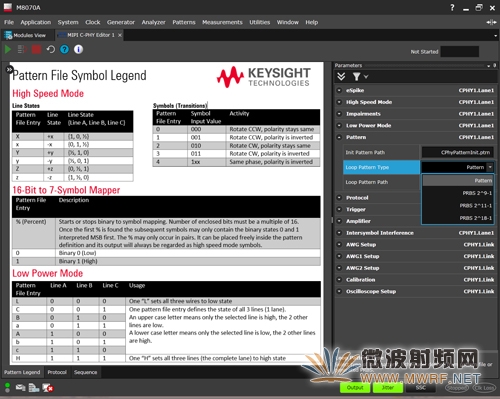Expand the Impairments parameter group
This screenshot has width=500, height=399.
[x=339, y=114]
